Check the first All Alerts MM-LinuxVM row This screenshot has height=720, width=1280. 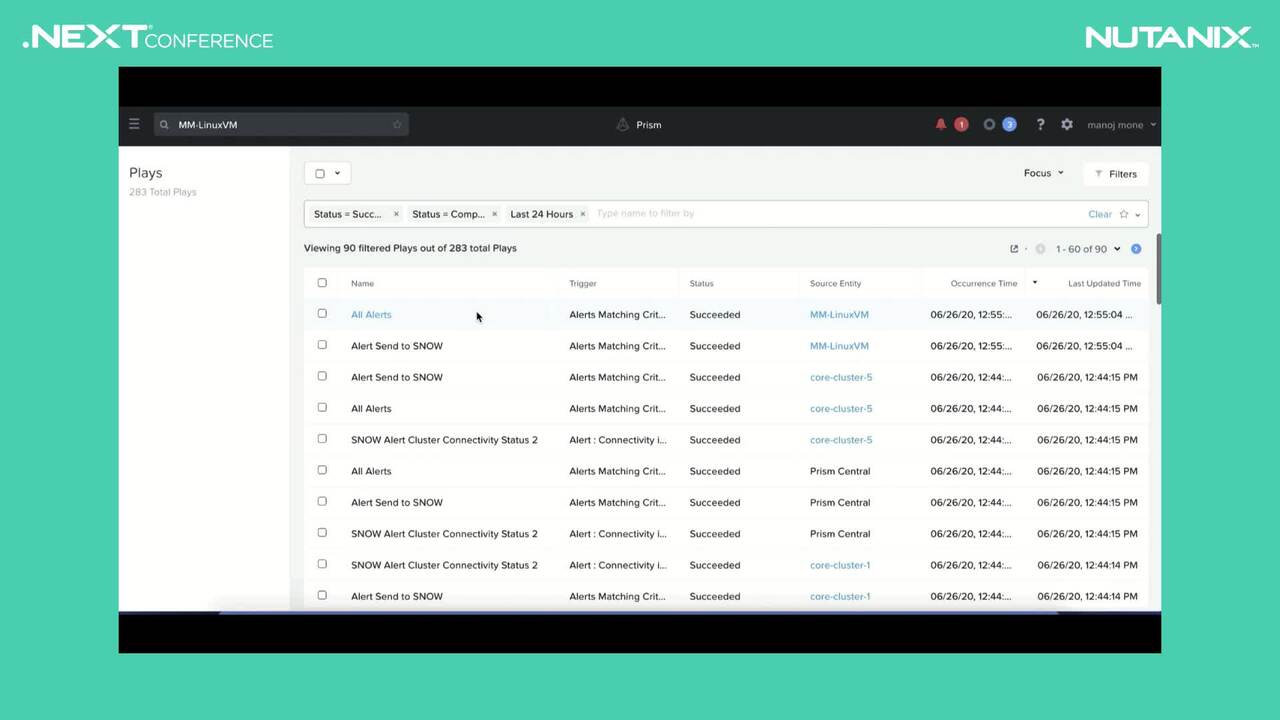pos(322,313)
